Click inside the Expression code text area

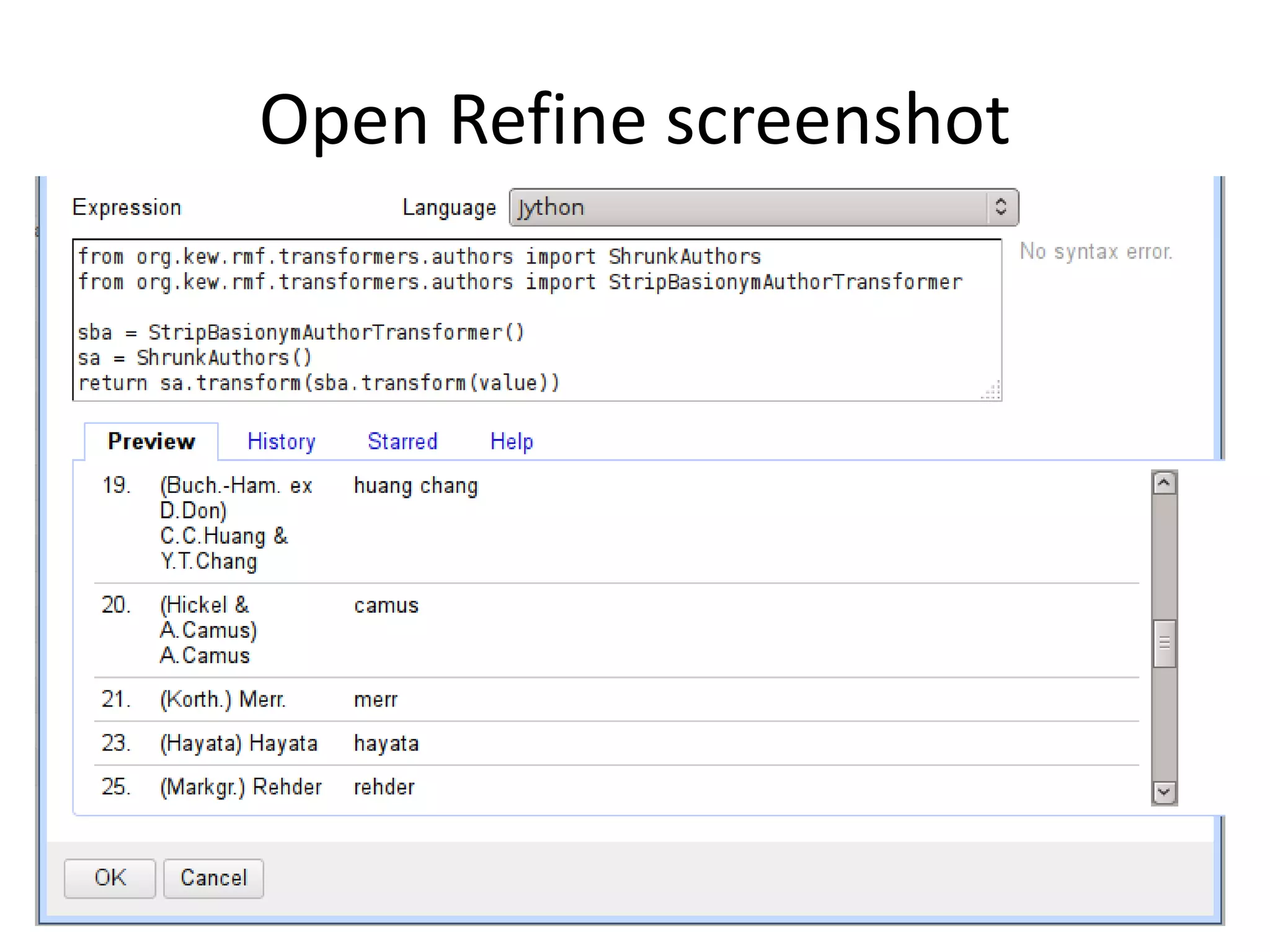(537, 320)
